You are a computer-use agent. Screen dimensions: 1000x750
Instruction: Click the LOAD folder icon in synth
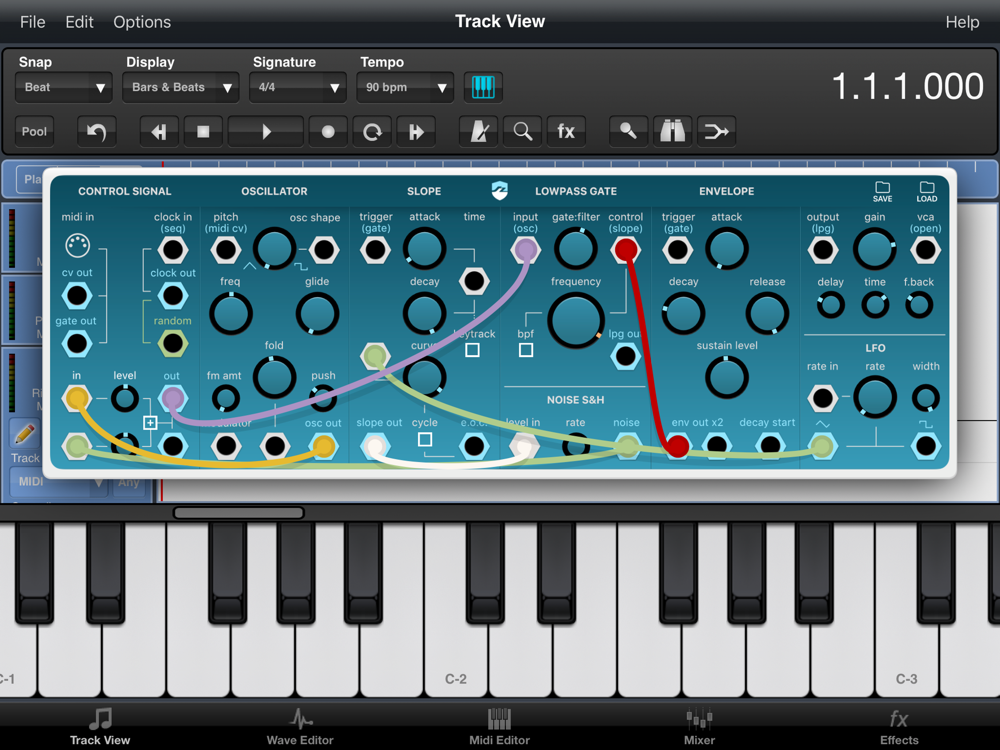927,191
